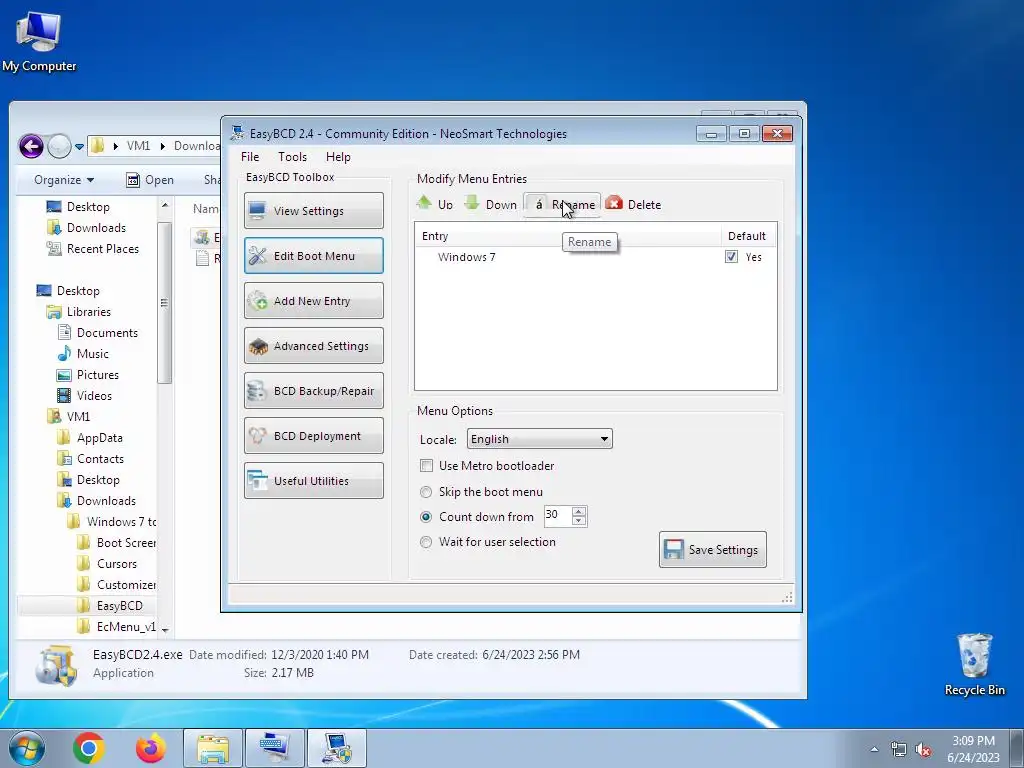Launch Firefox from taskbar
The height and width of the screenshot is (768, 1024).
(x=151, y=748)
